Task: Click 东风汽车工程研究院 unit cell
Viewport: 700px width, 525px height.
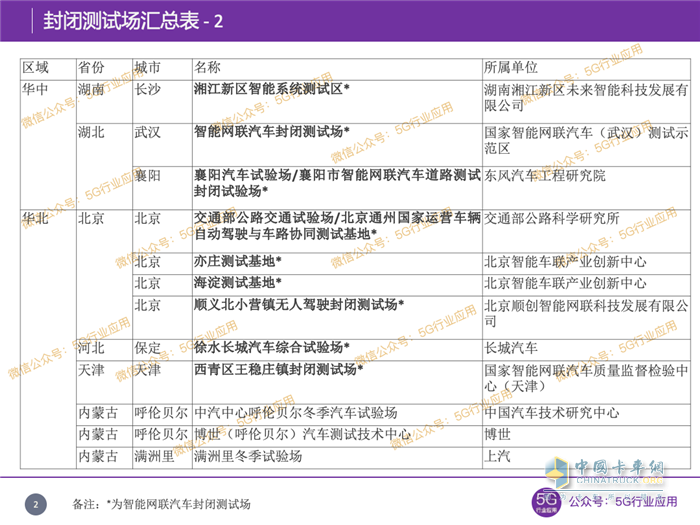Action: 587,188
